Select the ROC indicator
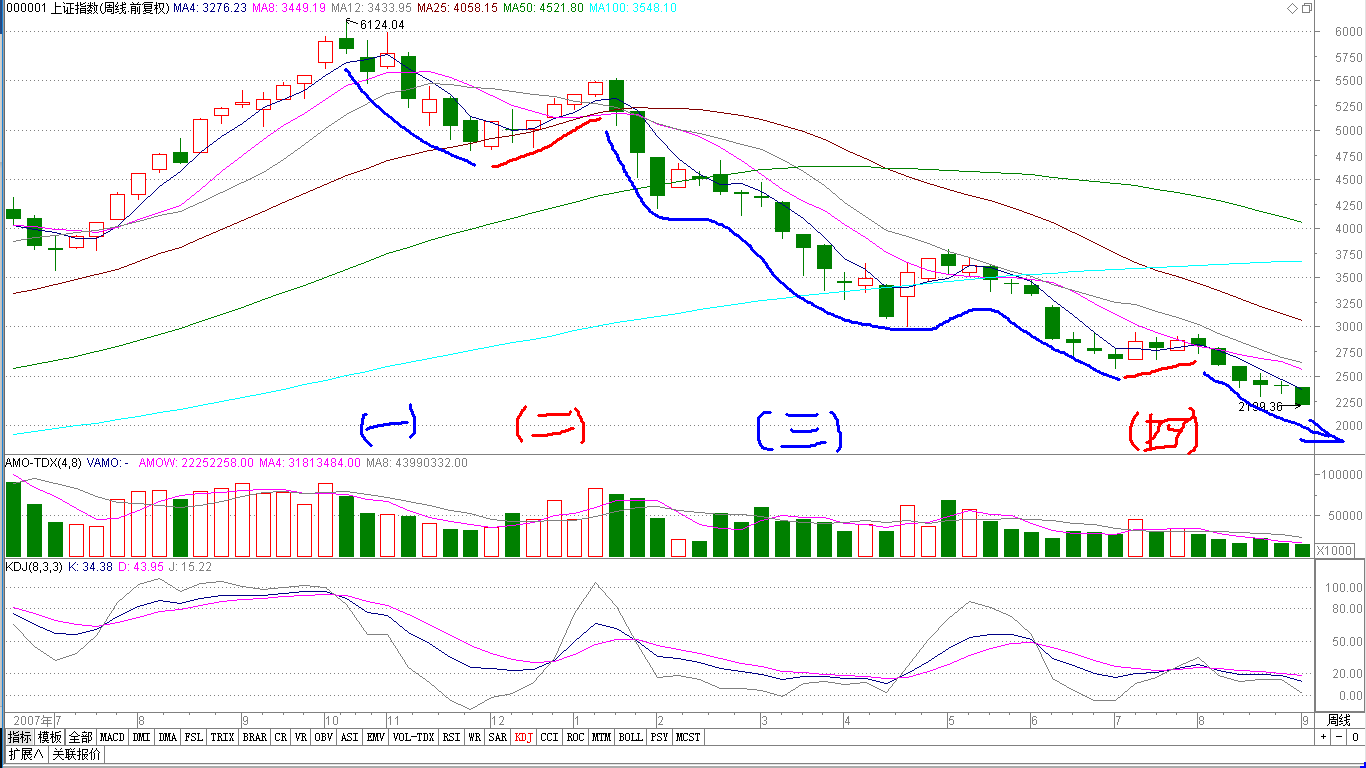This screenshot has width=1366, height=768. [575, 737]
